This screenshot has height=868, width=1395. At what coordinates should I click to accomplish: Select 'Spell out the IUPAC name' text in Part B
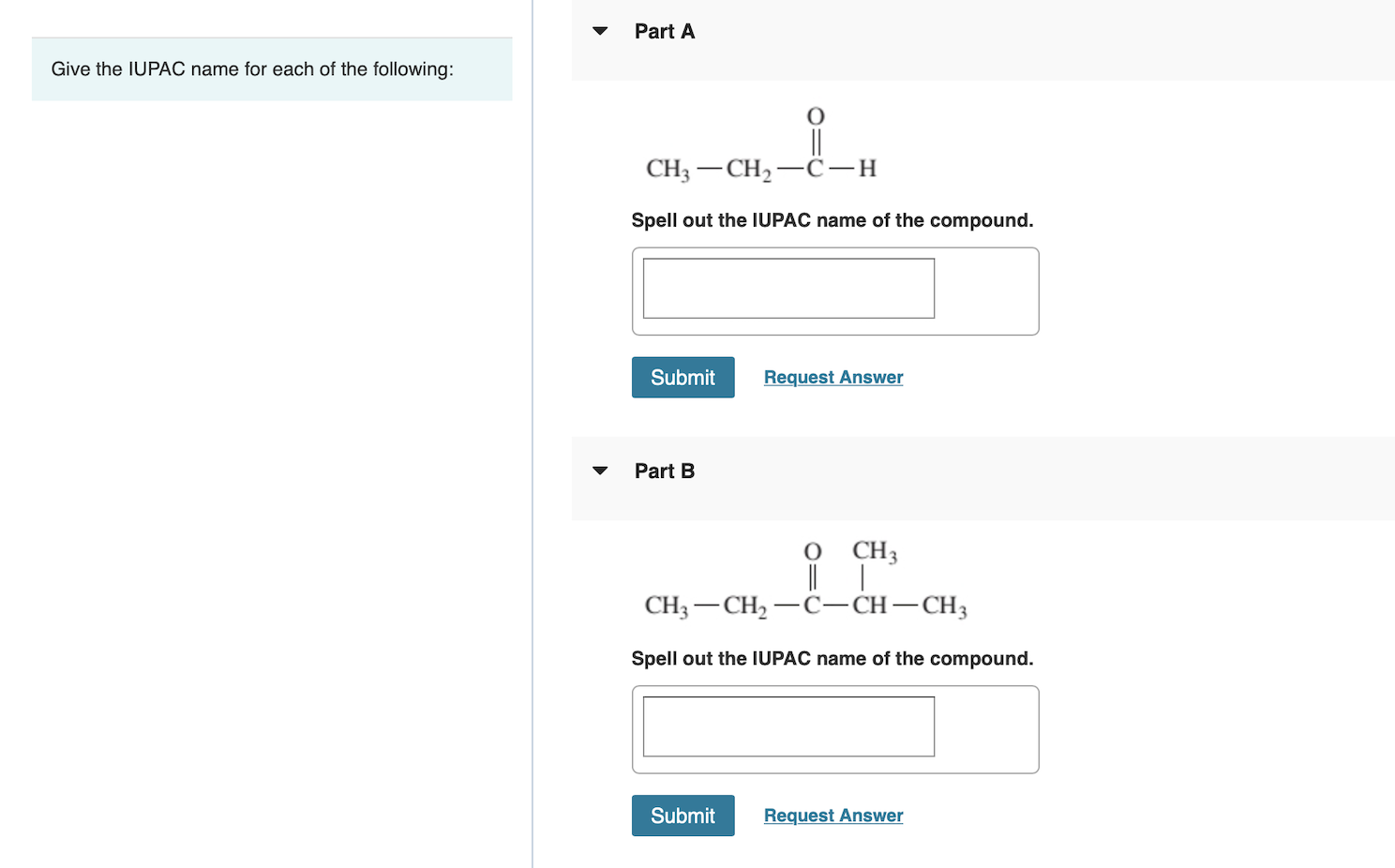(832, 658)
